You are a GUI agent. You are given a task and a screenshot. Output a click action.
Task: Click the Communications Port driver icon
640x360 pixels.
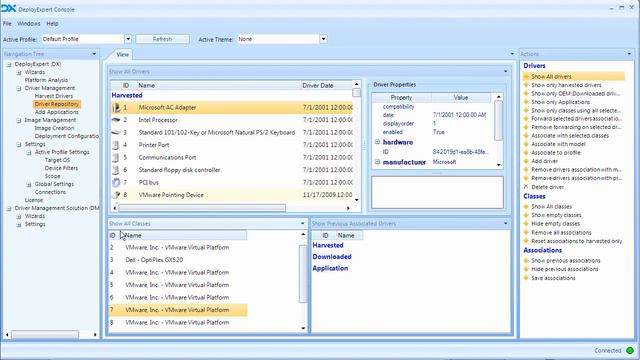point(116,158)
